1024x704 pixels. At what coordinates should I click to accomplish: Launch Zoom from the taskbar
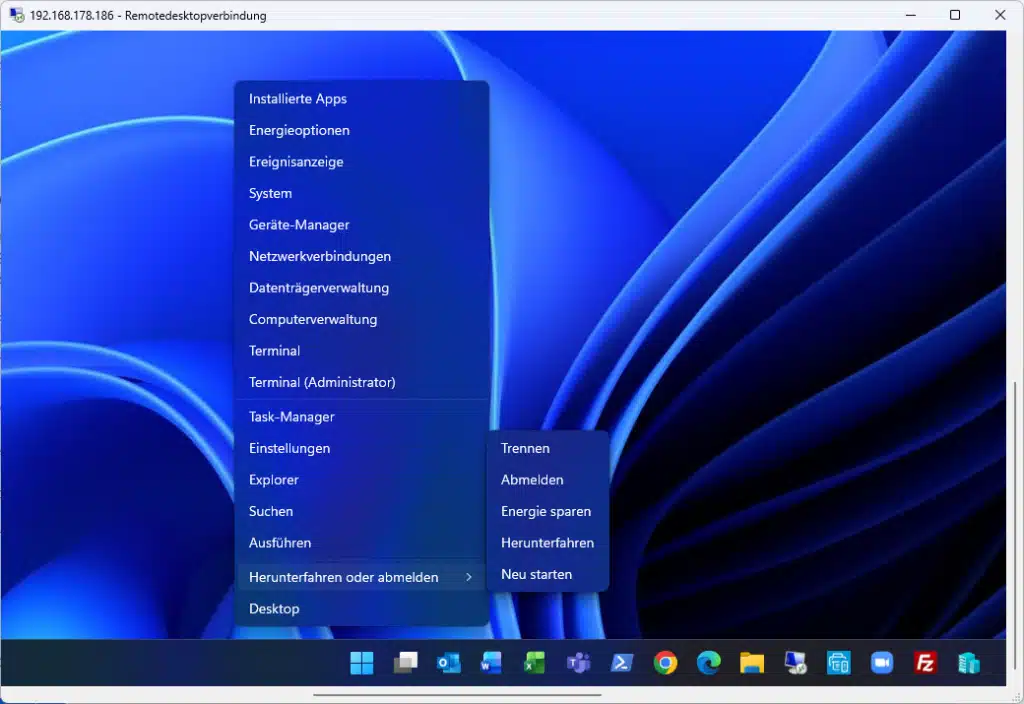(882, 663)
